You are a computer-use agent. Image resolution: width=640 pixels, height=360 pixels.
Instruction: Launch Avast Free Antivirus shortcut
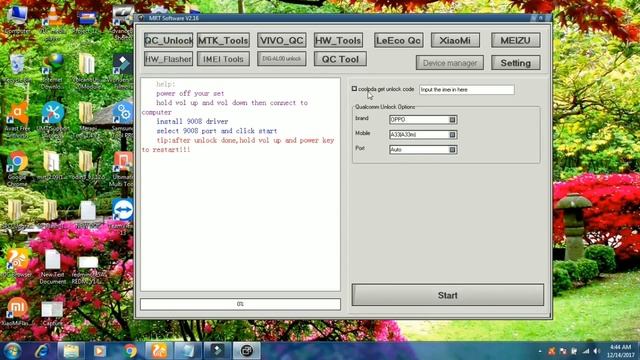[x=17, y=118]
